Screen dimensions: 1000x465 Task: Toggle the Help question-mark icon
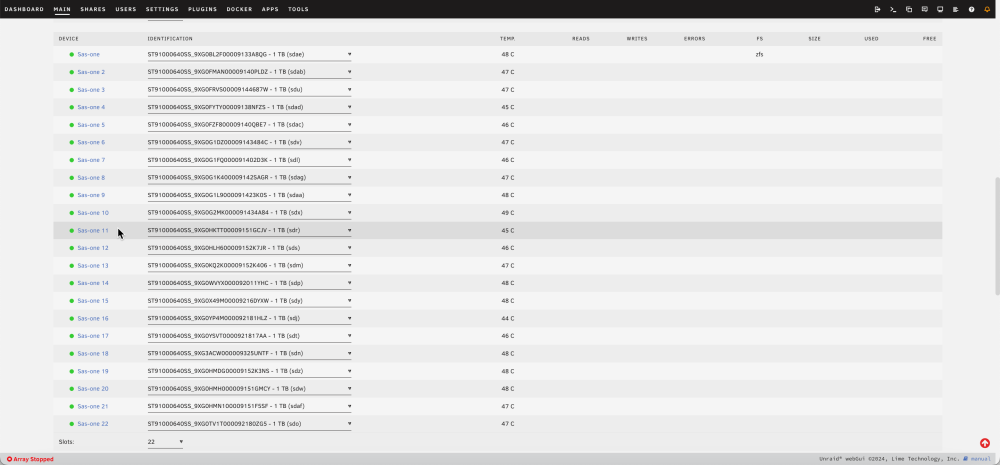click(971, 10)
